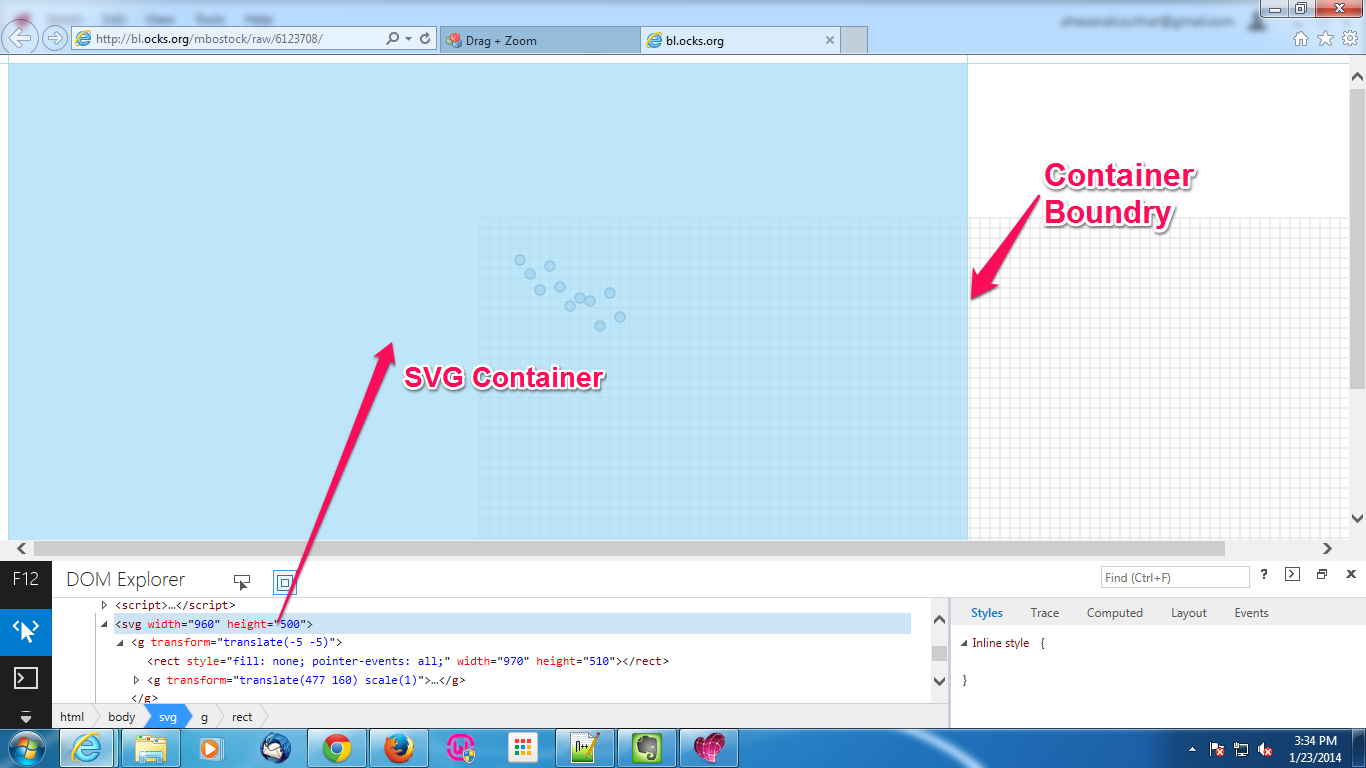Image resolution: width=1366 pixels, height=768 pixels.
Task: Click the page scrollbar down arrow
Action: (1357, 518)
